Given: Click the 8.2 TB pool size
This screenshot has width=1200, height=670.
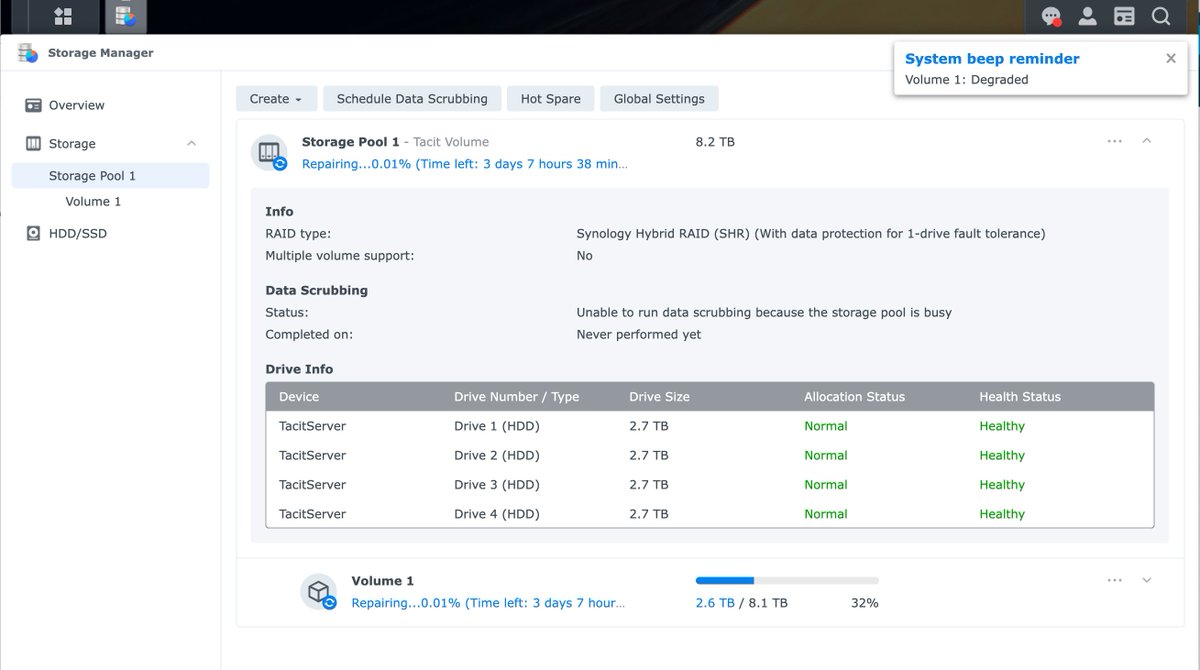Looking at the screenshot, I should click(715, 142).
